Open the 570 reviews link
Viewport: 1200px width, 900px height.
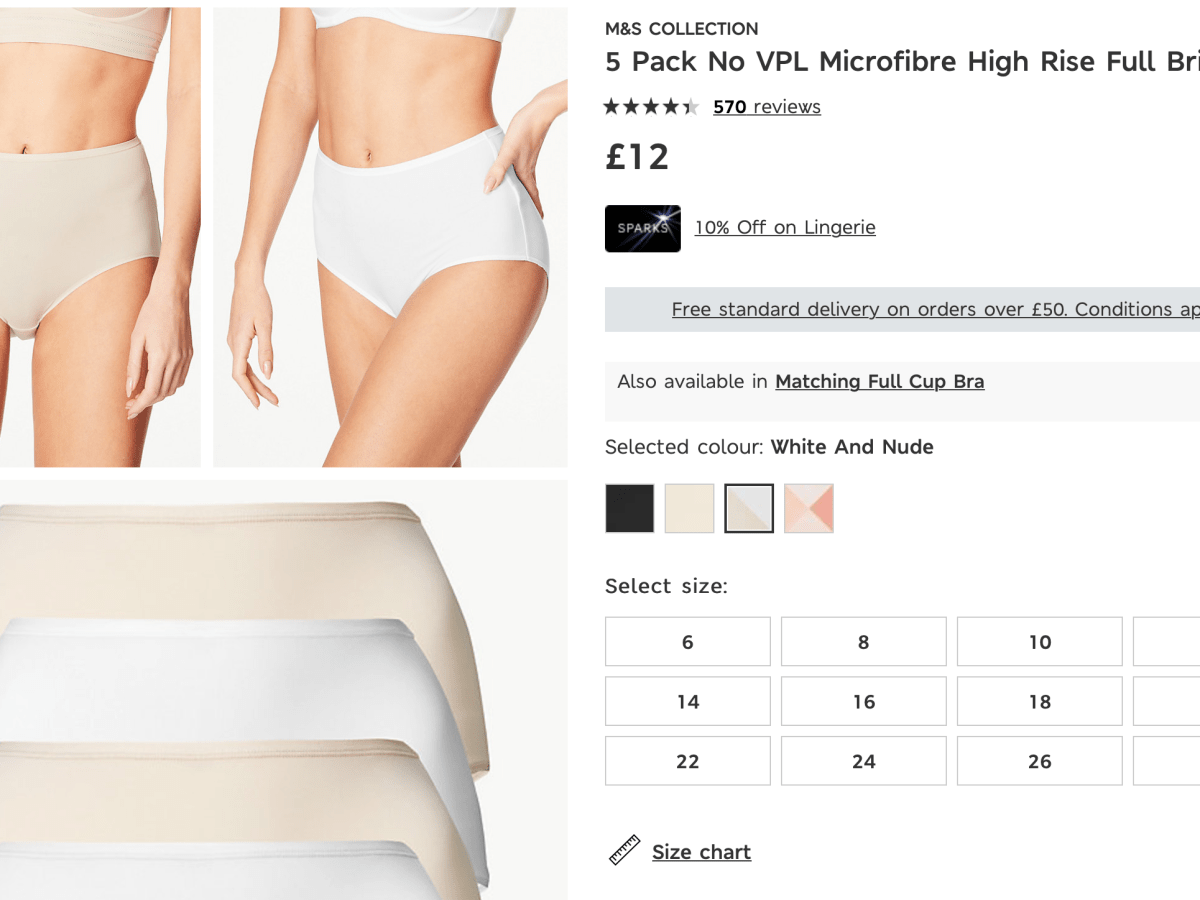click(767, 107)
